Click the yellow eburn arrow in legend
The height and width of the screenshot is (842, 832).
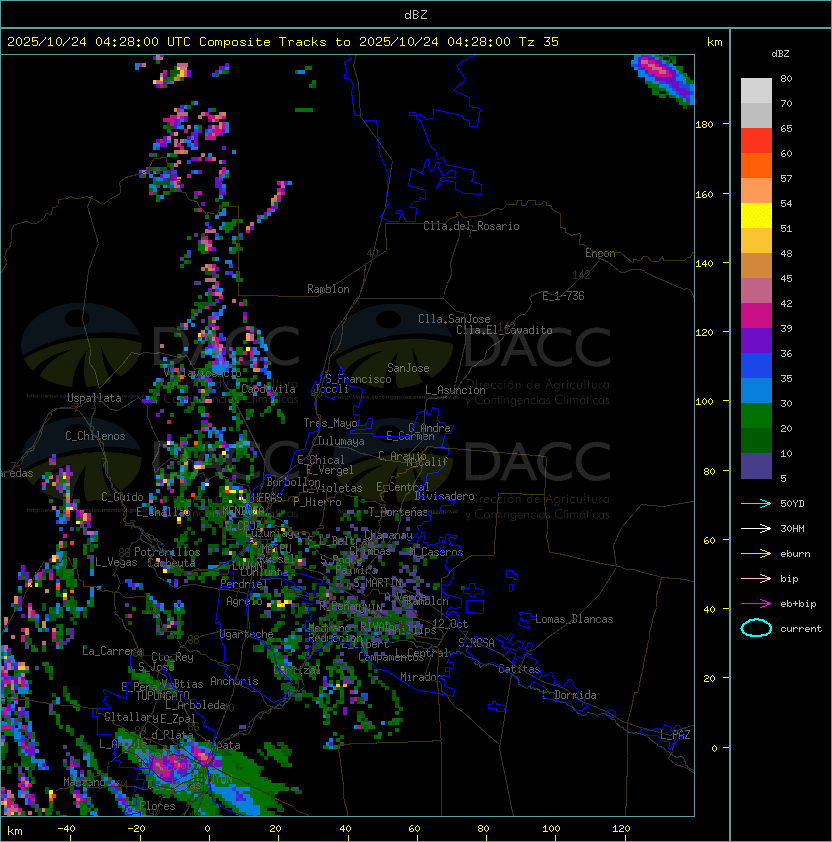[756, 554]
